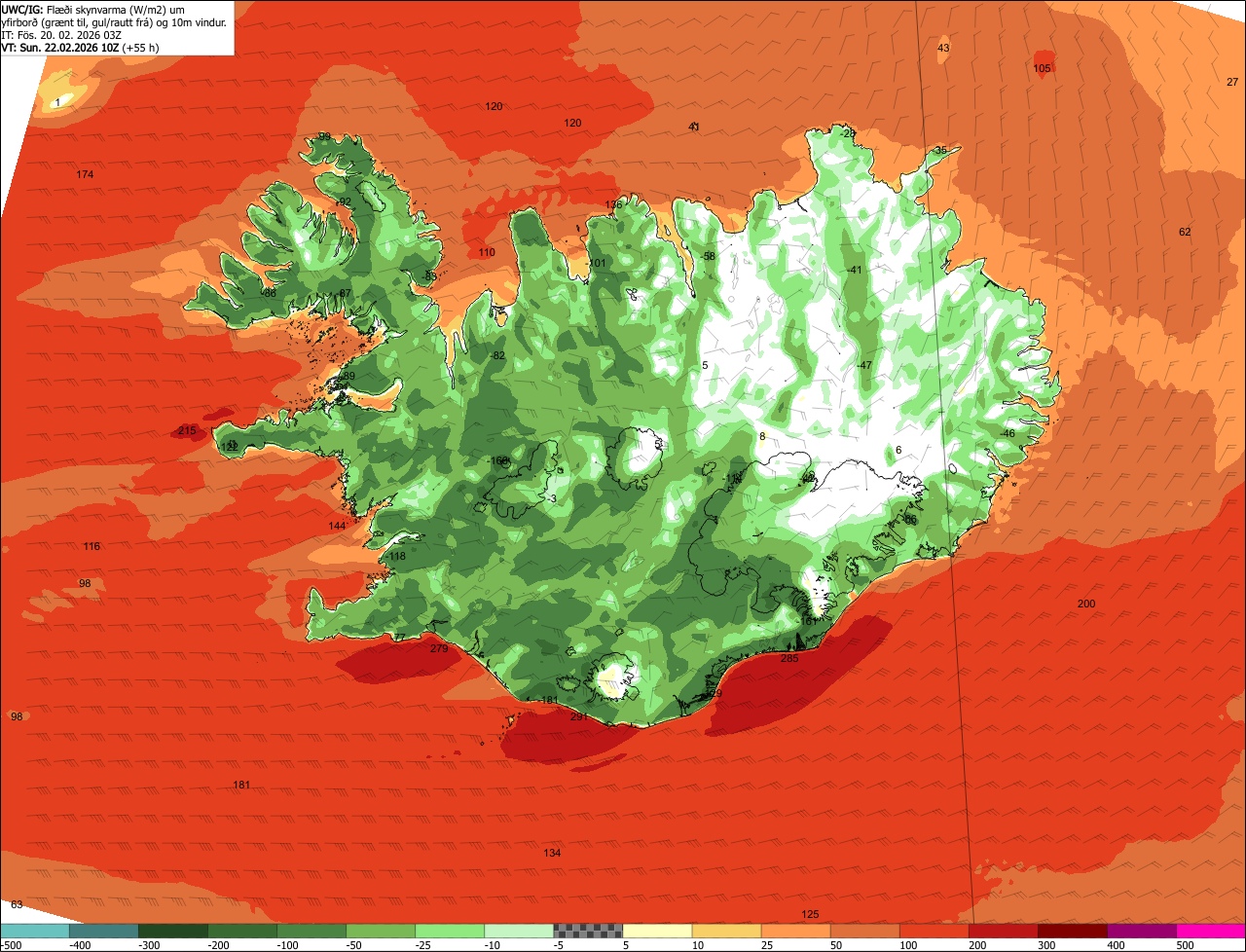Viewport: 1246px width, 952px height.
Task: Click the legend swatch between -25 and -10
Action: click(449, 931)
